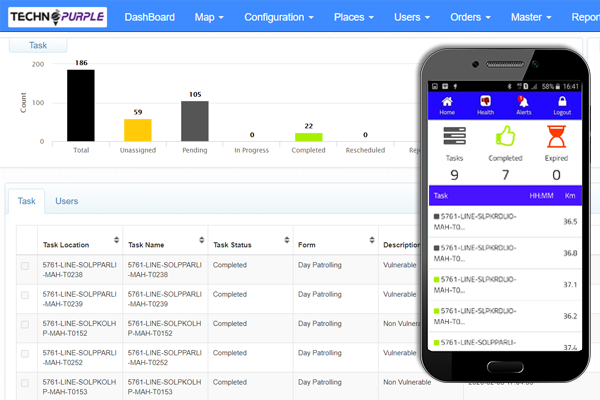600x400 pixels.
Task: Click Task Location cell SOLPPARLI-MAH-T0238
Action: tap(80, 269)
